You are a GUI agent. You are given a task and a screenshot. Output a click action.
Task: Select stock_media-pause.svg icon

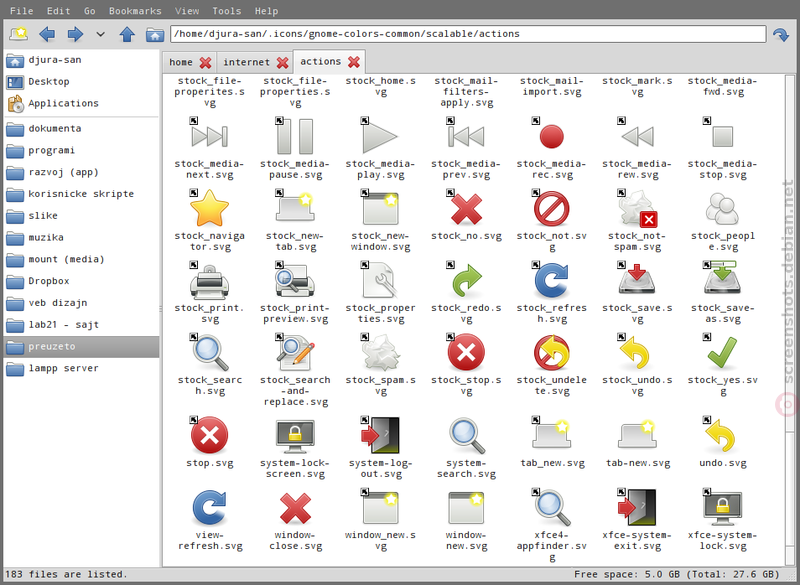[x=295, y=136]
